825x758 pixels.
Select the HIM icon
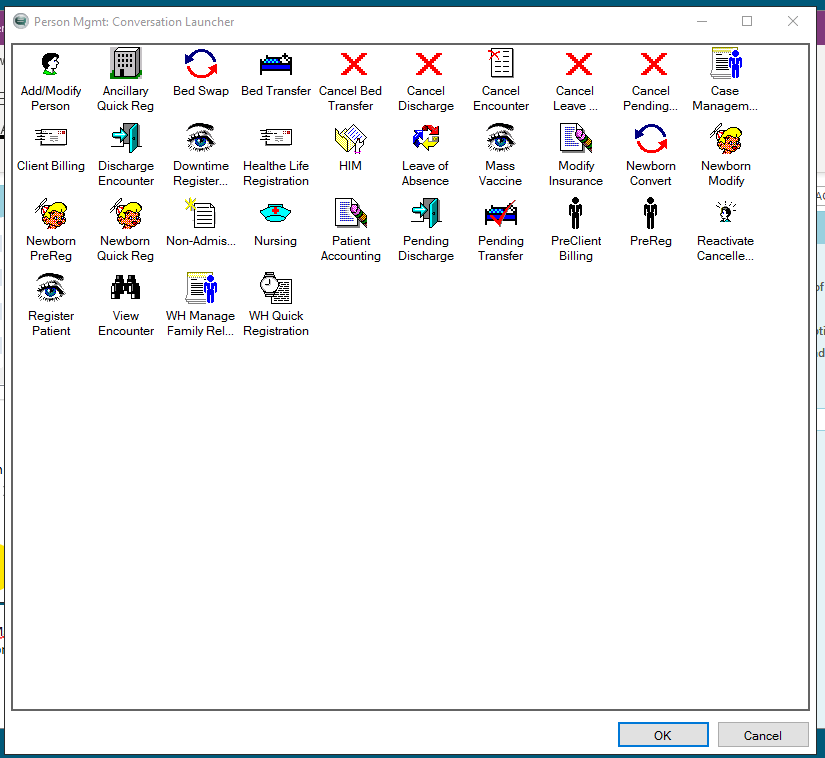[351, 139]
